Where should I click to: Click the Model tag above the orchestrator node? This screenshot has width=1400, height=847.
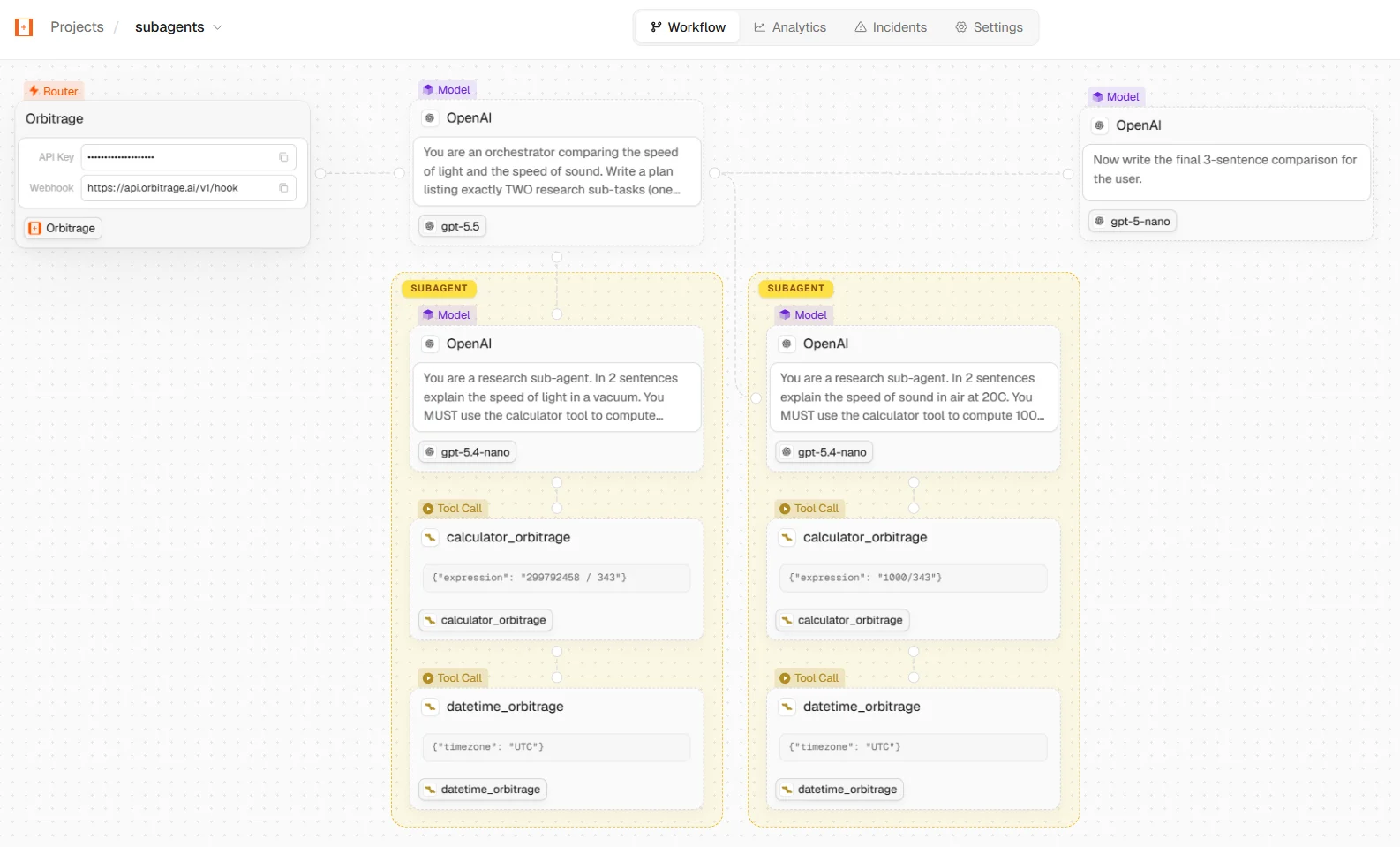pyautogui.click(x=447, y=89)
